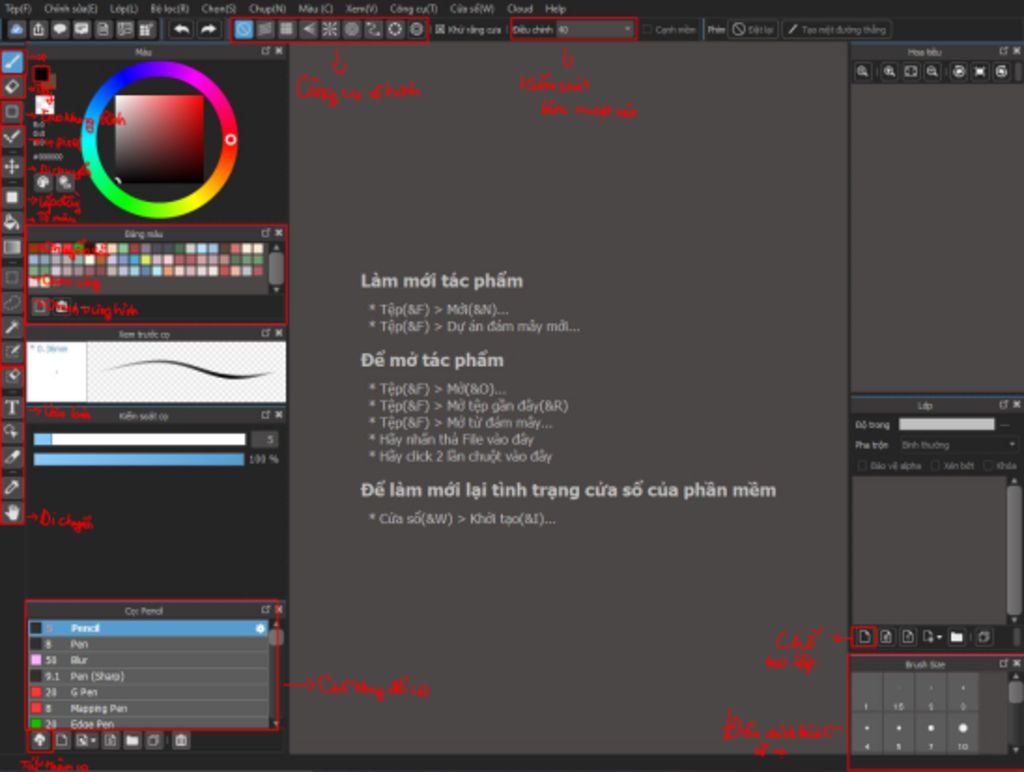Duplicate layer icon in Lớp panel
The image size is (1024, 772).
click(984, 636)
